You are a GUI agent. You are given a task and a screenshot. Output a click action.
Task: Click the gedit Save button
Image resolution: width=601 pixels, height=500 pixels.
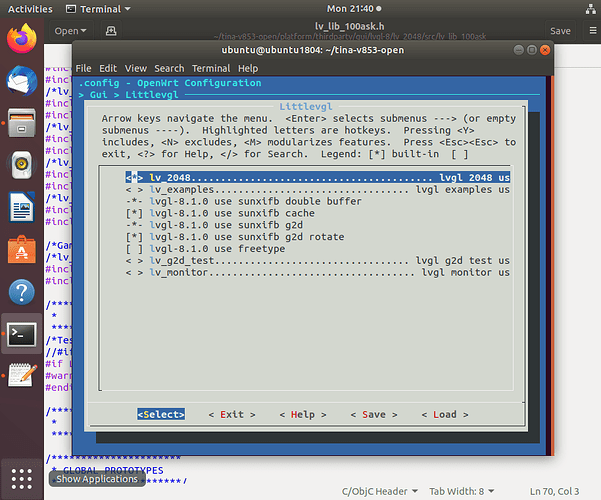560,31
